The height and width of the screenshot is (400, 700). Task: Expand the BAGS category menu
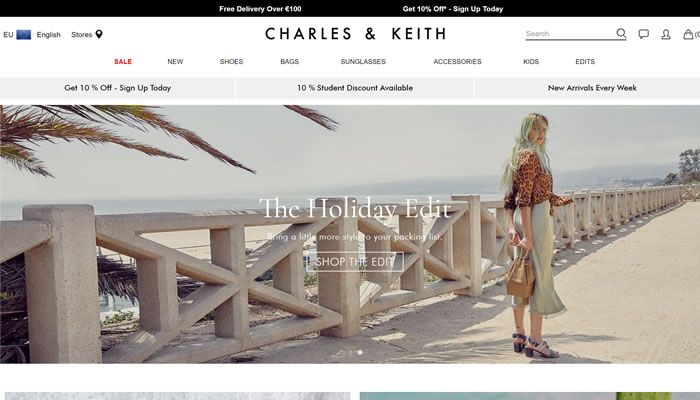click(x=289, y=62)
